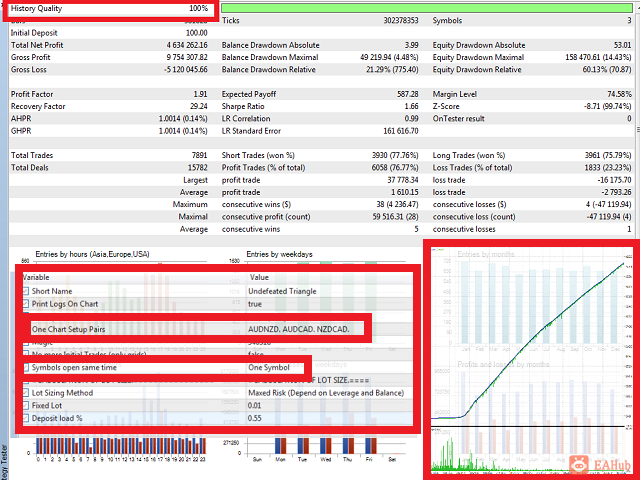Select the largest profit trade value 37 778.34
The height and width of the screenshot is (480, 640).
[x=403, y=180]
